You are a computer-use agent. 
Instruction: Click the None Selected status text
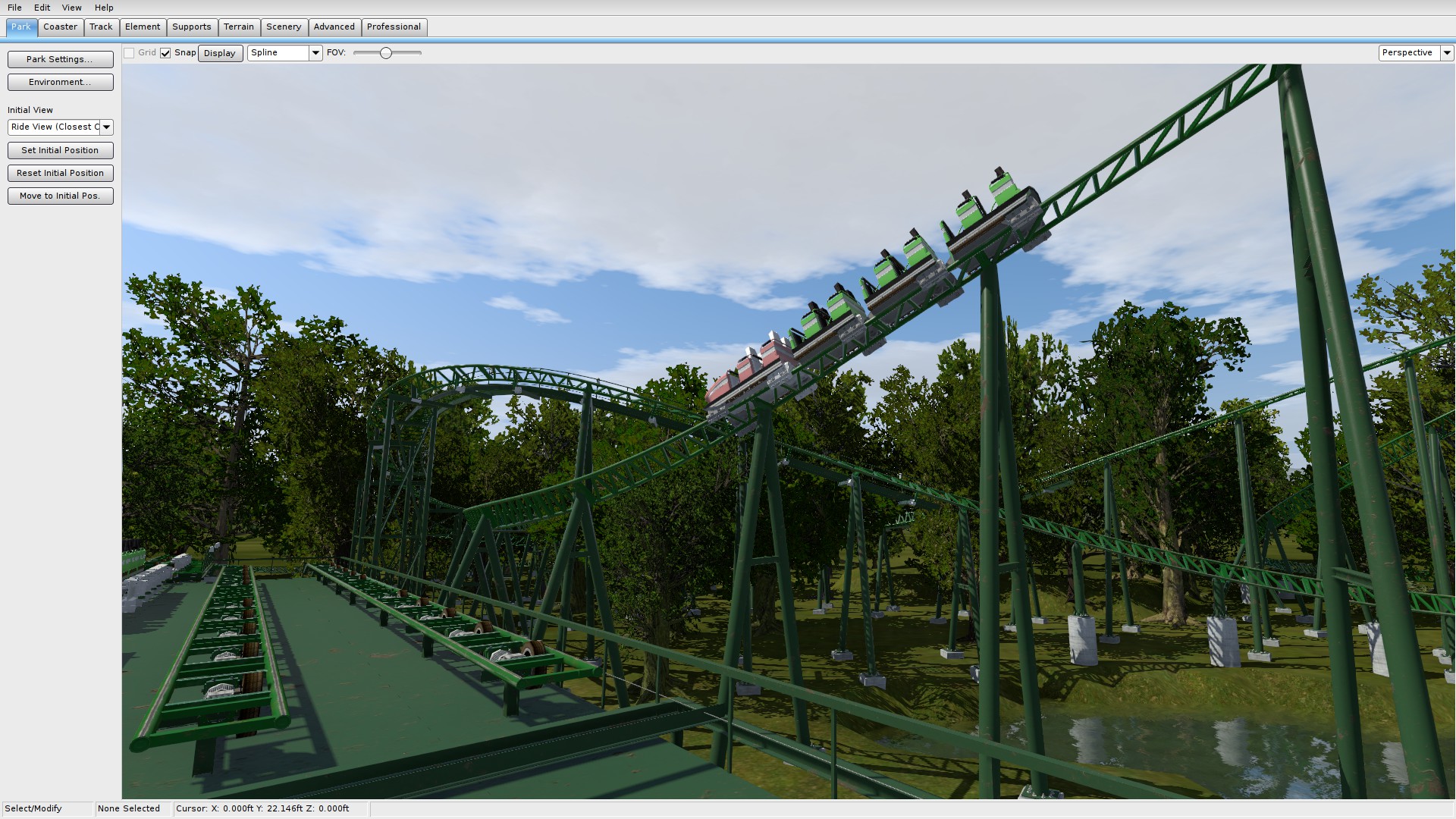[129, 808]
